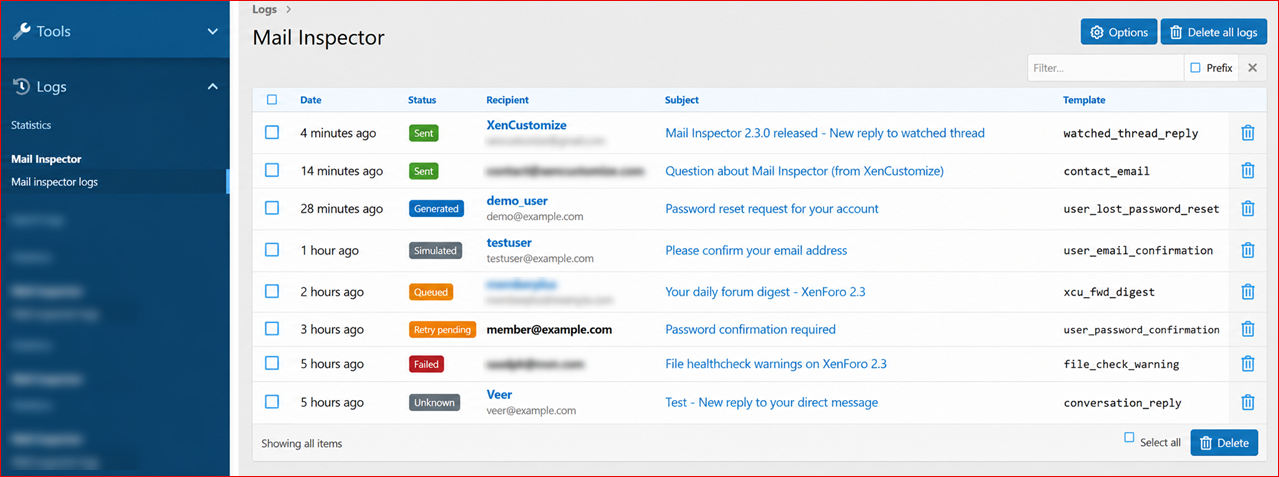The image size is (1279, 477).
Task: Open 'Mail Inspector 2.3.0 released' subject
Action: [825, 133]
